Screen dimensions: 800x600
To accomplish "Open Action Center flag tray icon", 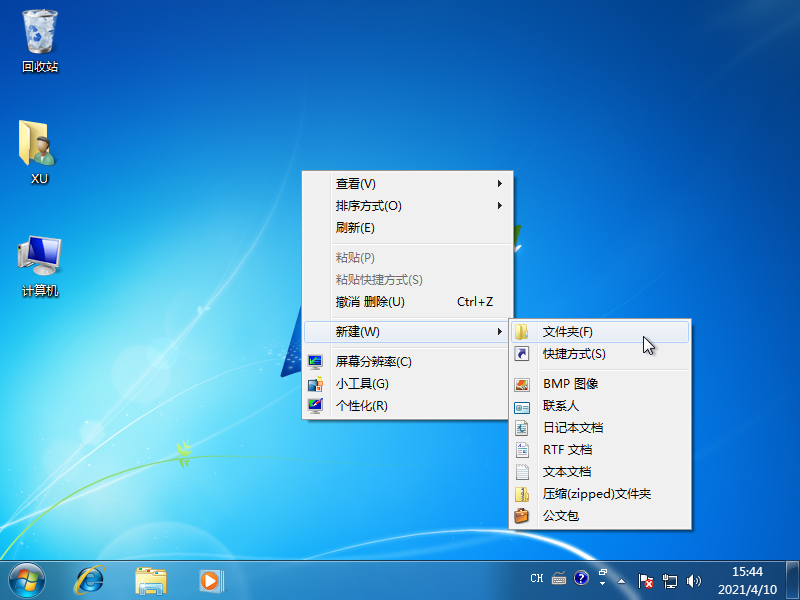I will 646,580.
